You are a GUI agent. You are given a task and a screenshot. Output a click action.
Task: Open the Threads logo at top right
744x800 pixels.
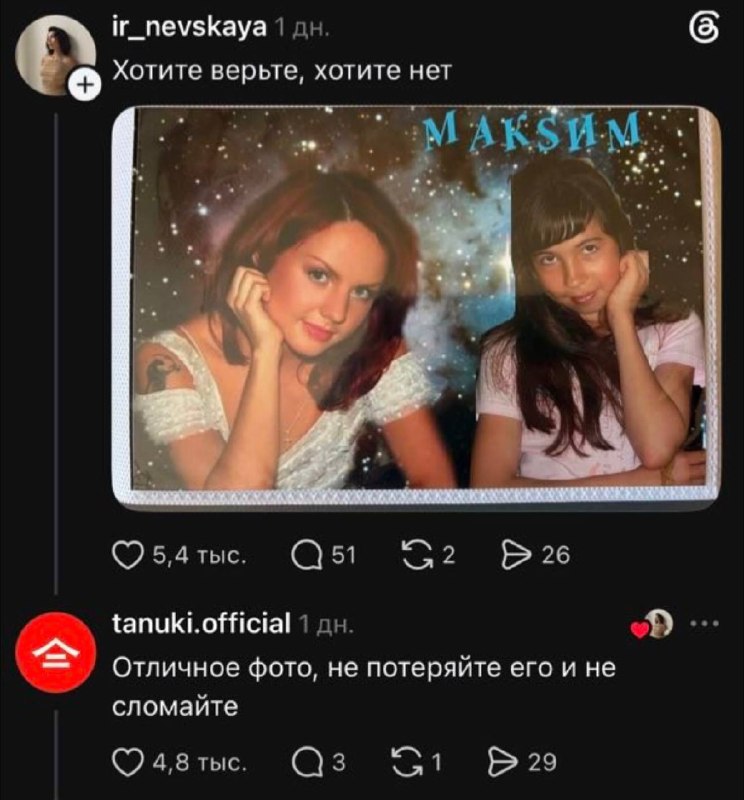(x=704, y=29)
